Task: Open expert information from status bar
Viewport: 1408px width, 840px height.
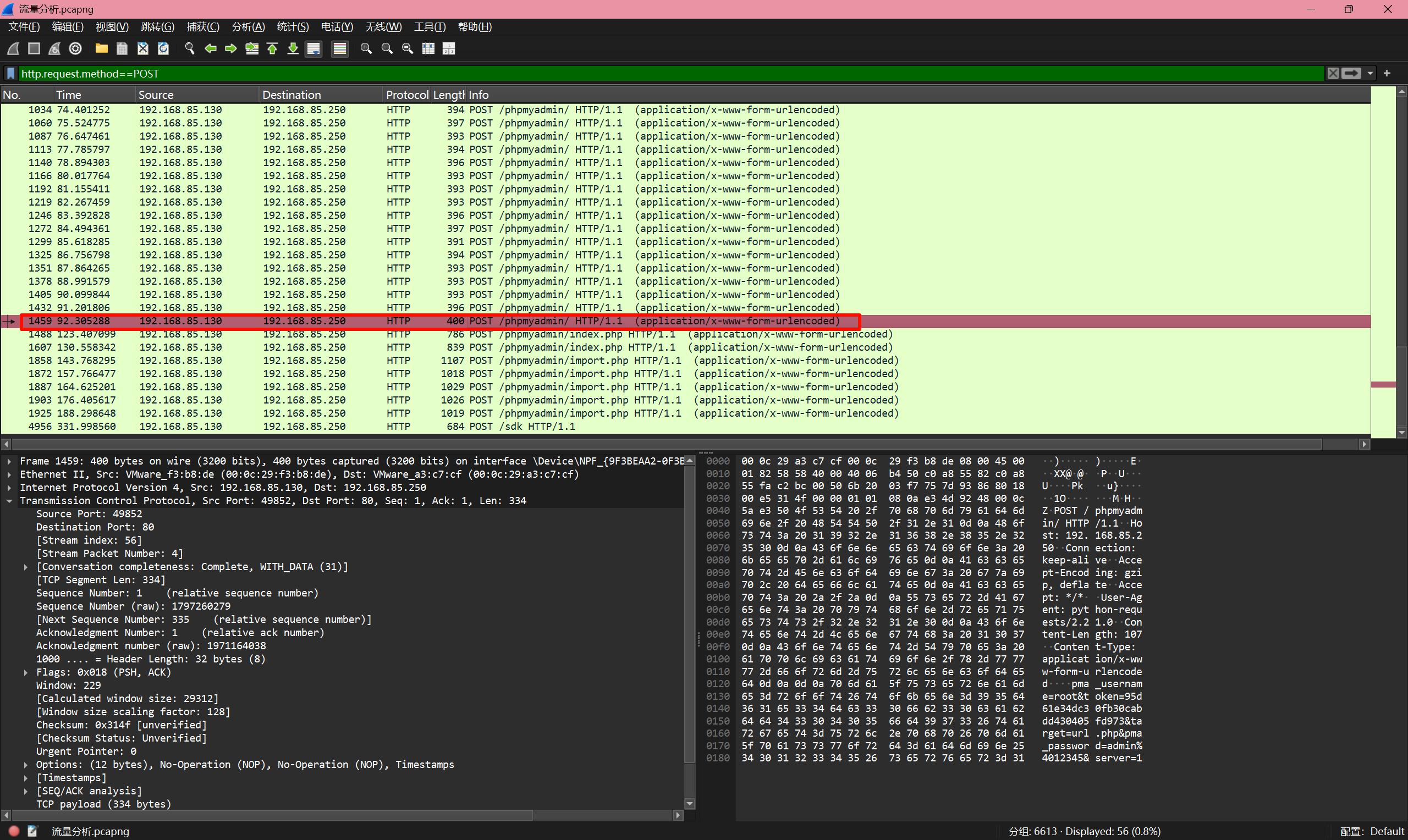Action: pos(14,831)
